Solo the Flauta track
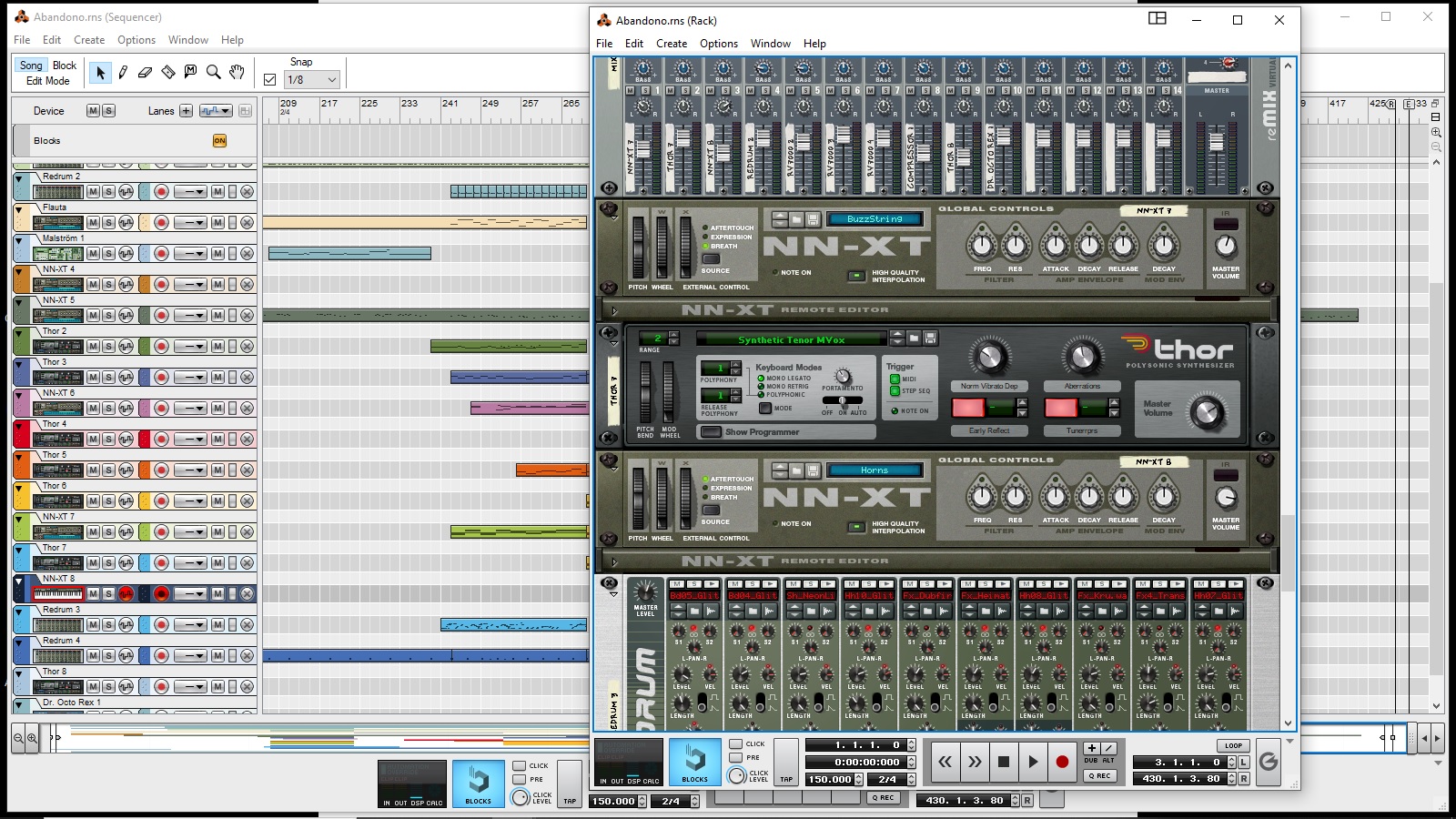Viewport: 1456px width, 819px height. point(108,223)
